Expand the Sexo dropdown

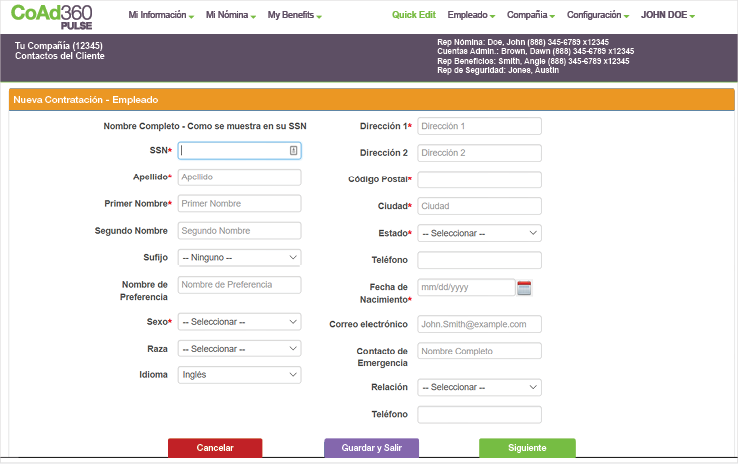pos(239,322)
